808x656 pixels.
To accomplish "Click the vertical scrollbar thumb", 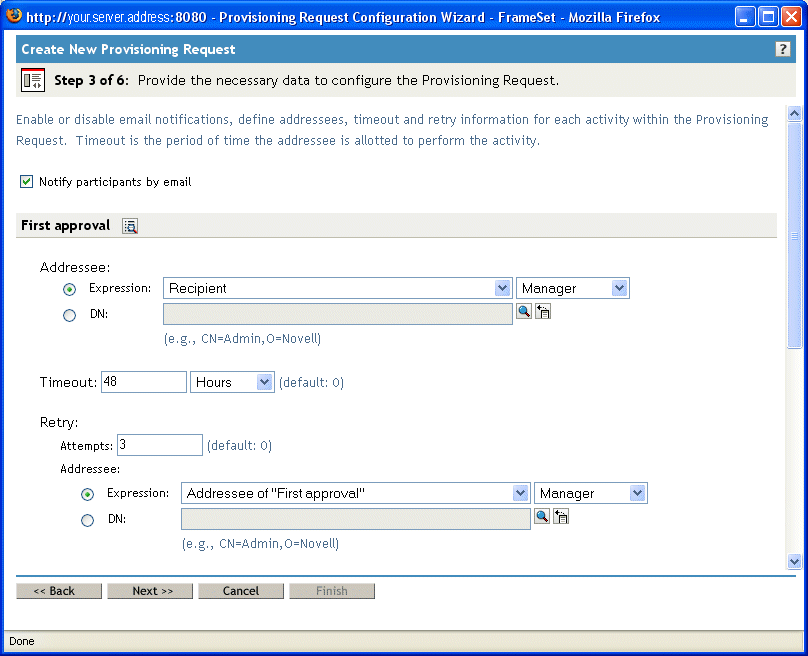I will 795,235.
